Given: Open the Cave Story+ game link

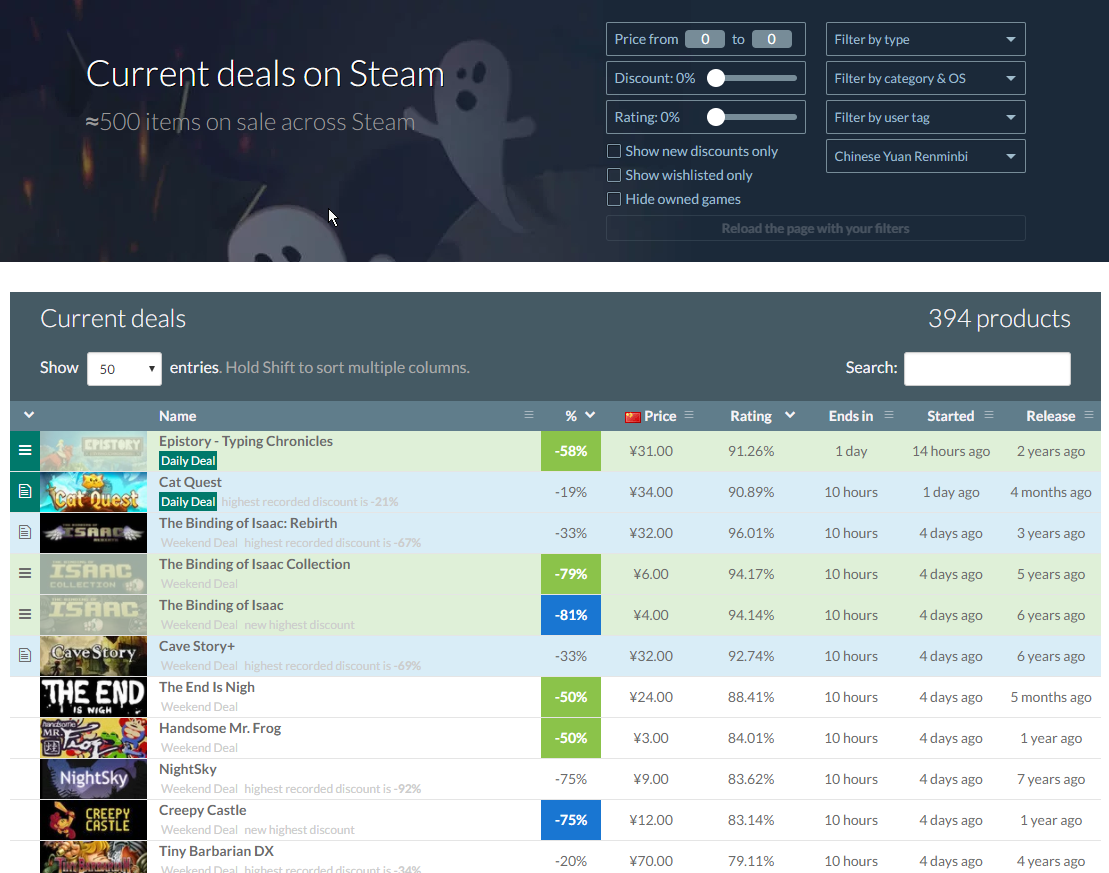Looking at the screenshot, I should point(197,646).
